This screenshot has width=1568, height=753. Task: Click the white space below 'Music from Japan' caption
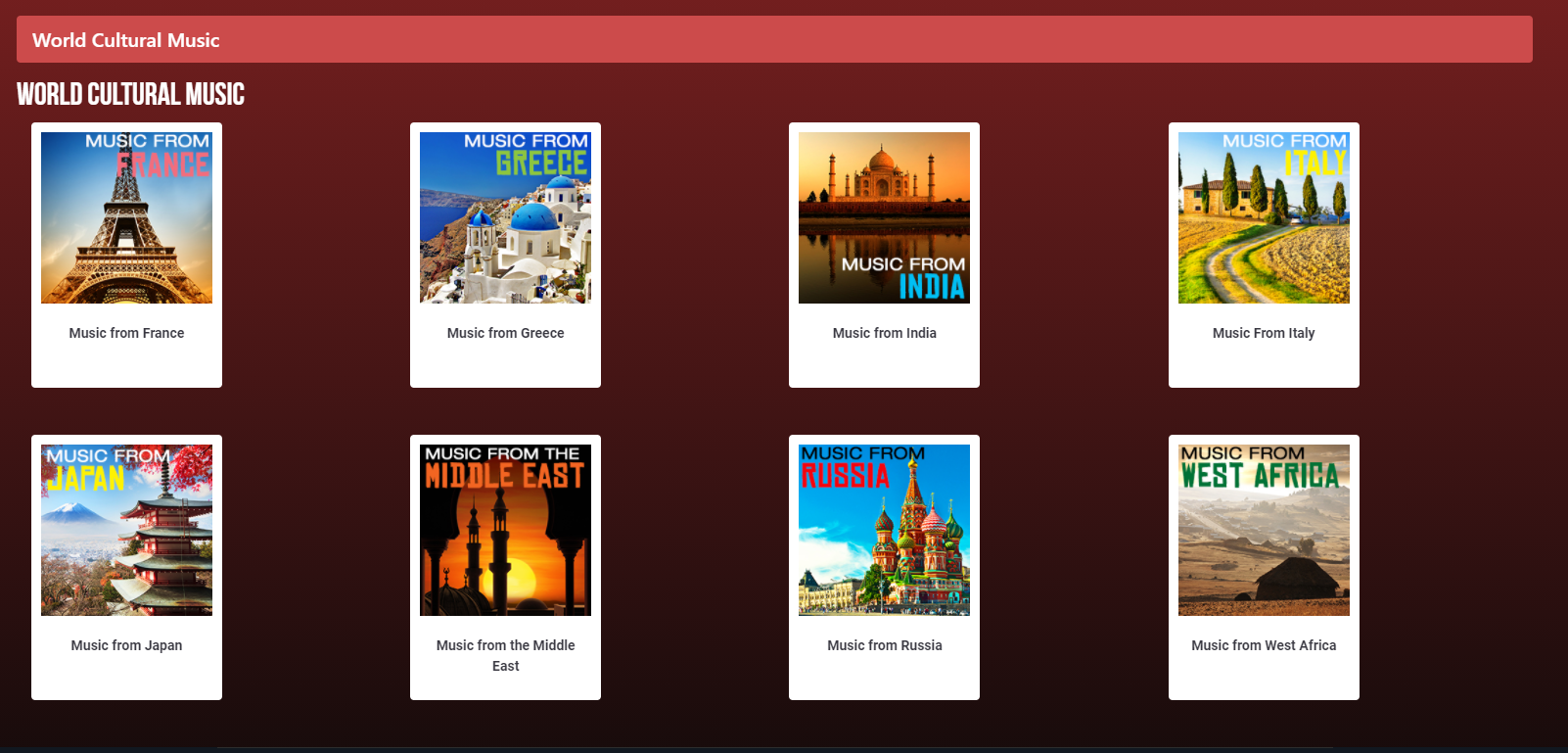[126, 679]
